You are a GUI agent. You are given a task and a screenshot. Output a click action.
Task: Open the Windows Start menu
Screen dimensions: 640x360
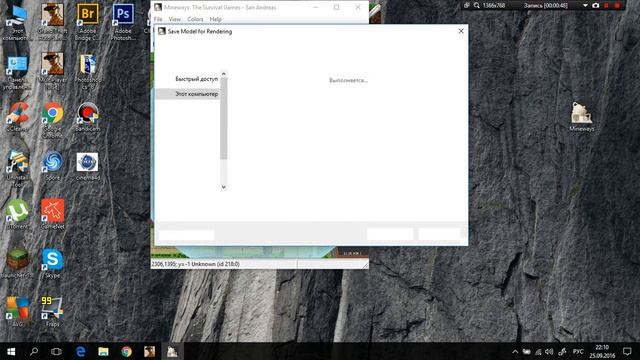pyautogui.click(x=11, y=351)
